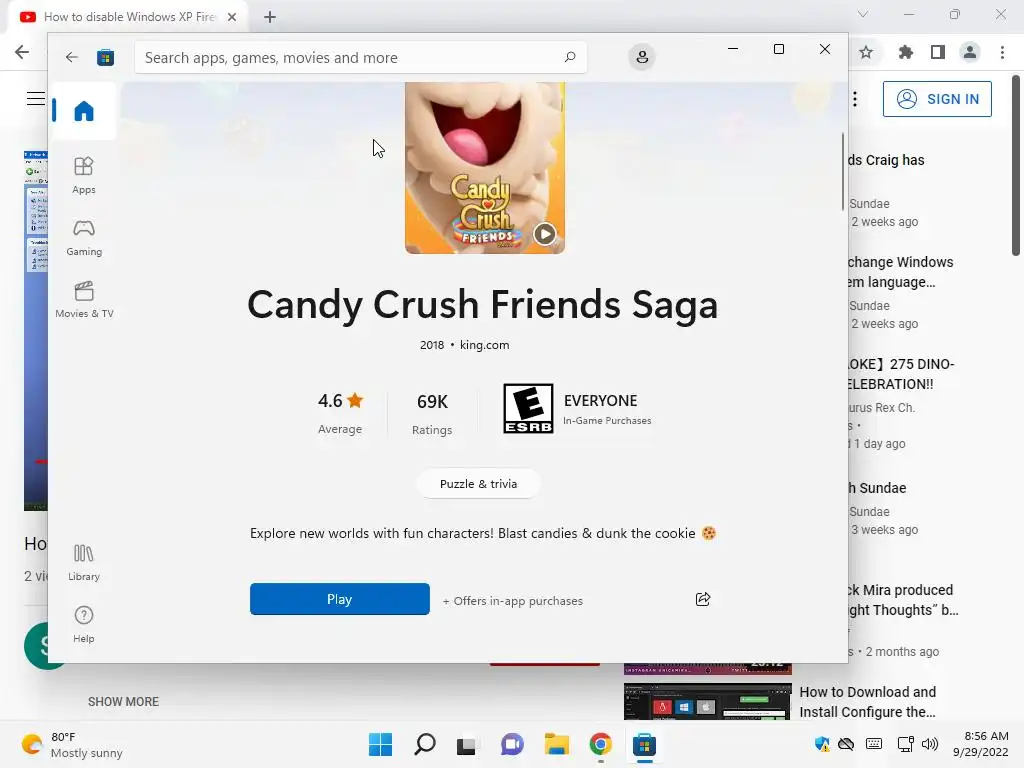Open the Apps section in sidebar
The image size is (1024, 768).
84,175
